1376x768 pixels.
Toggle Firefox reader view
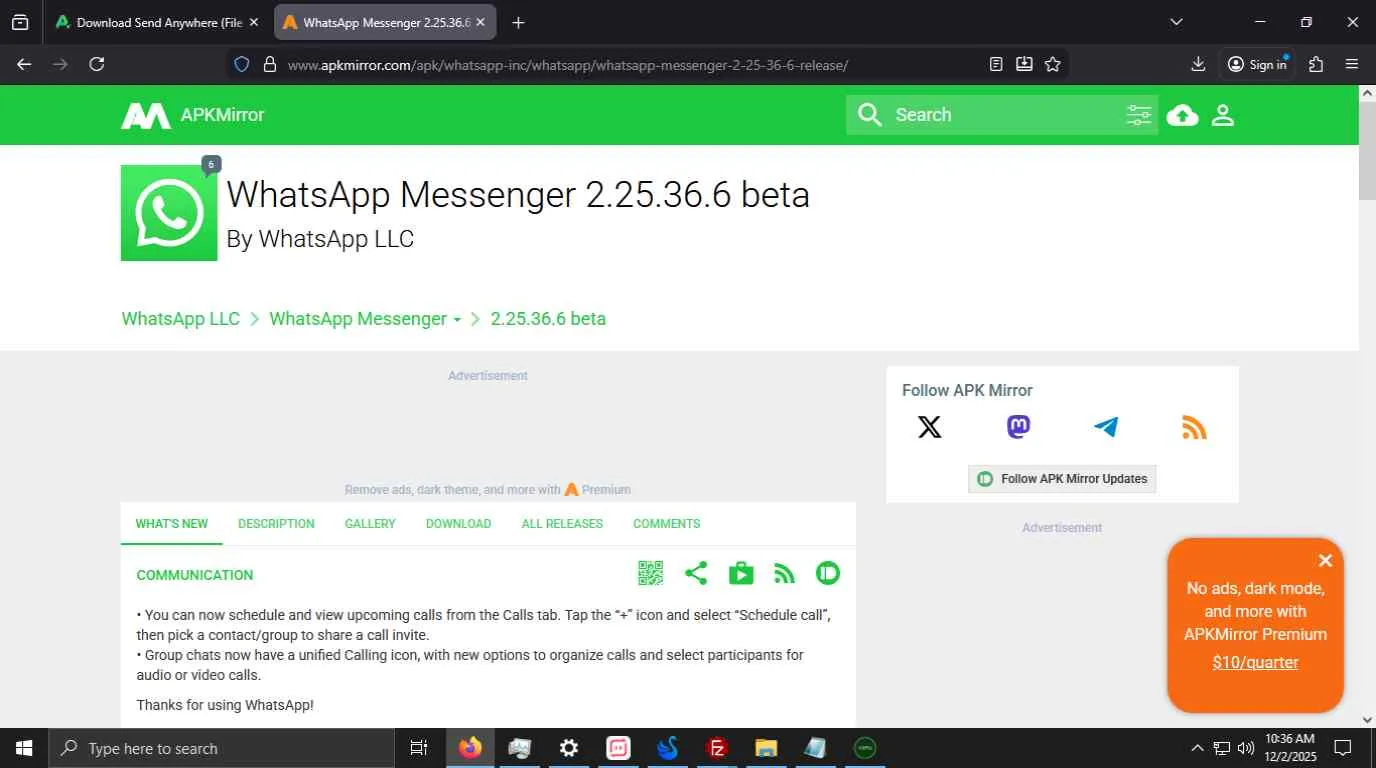pos(996,64)
